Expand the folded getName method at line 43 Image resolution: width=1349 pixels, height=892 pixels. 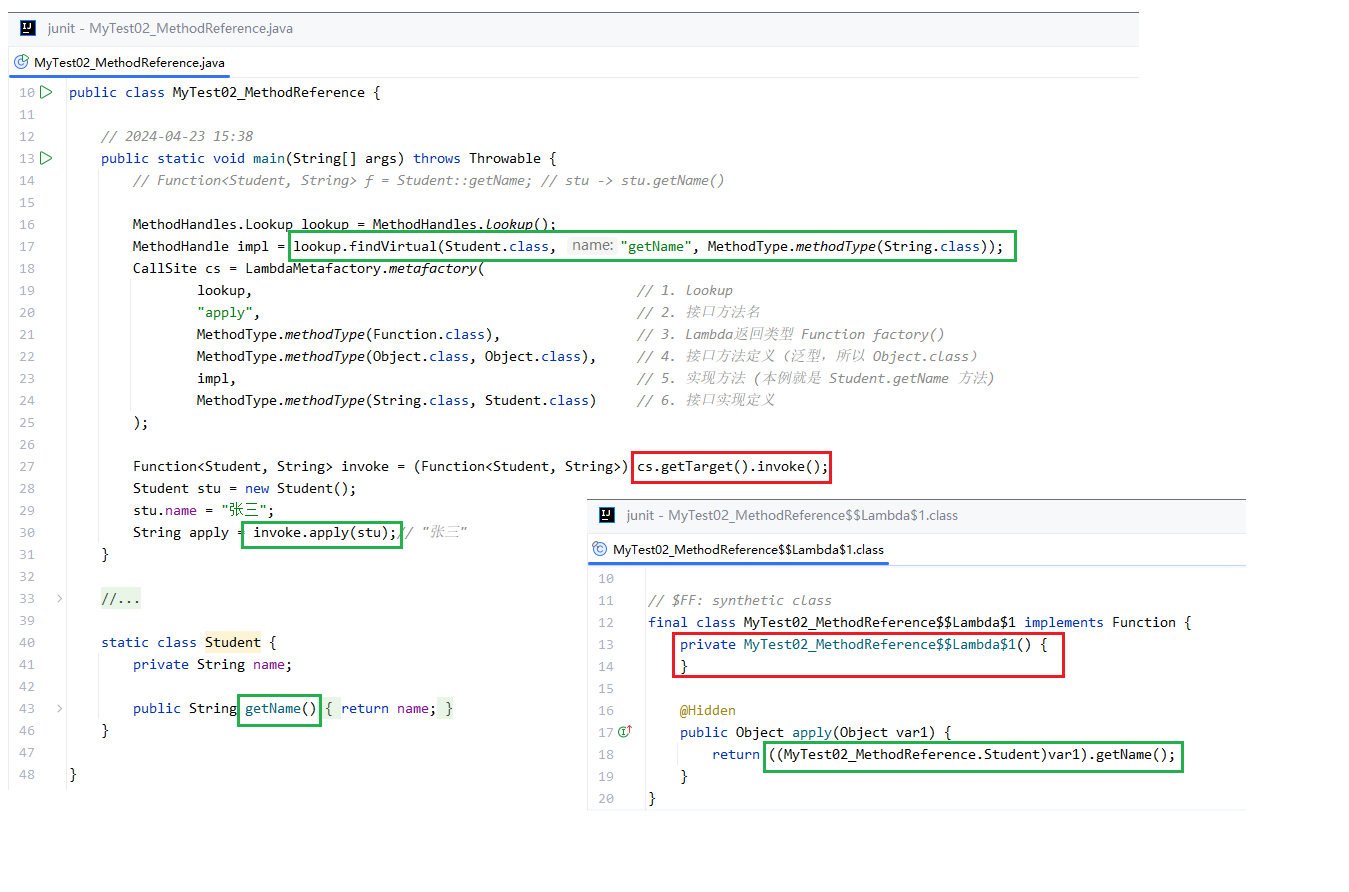[59, 708]
